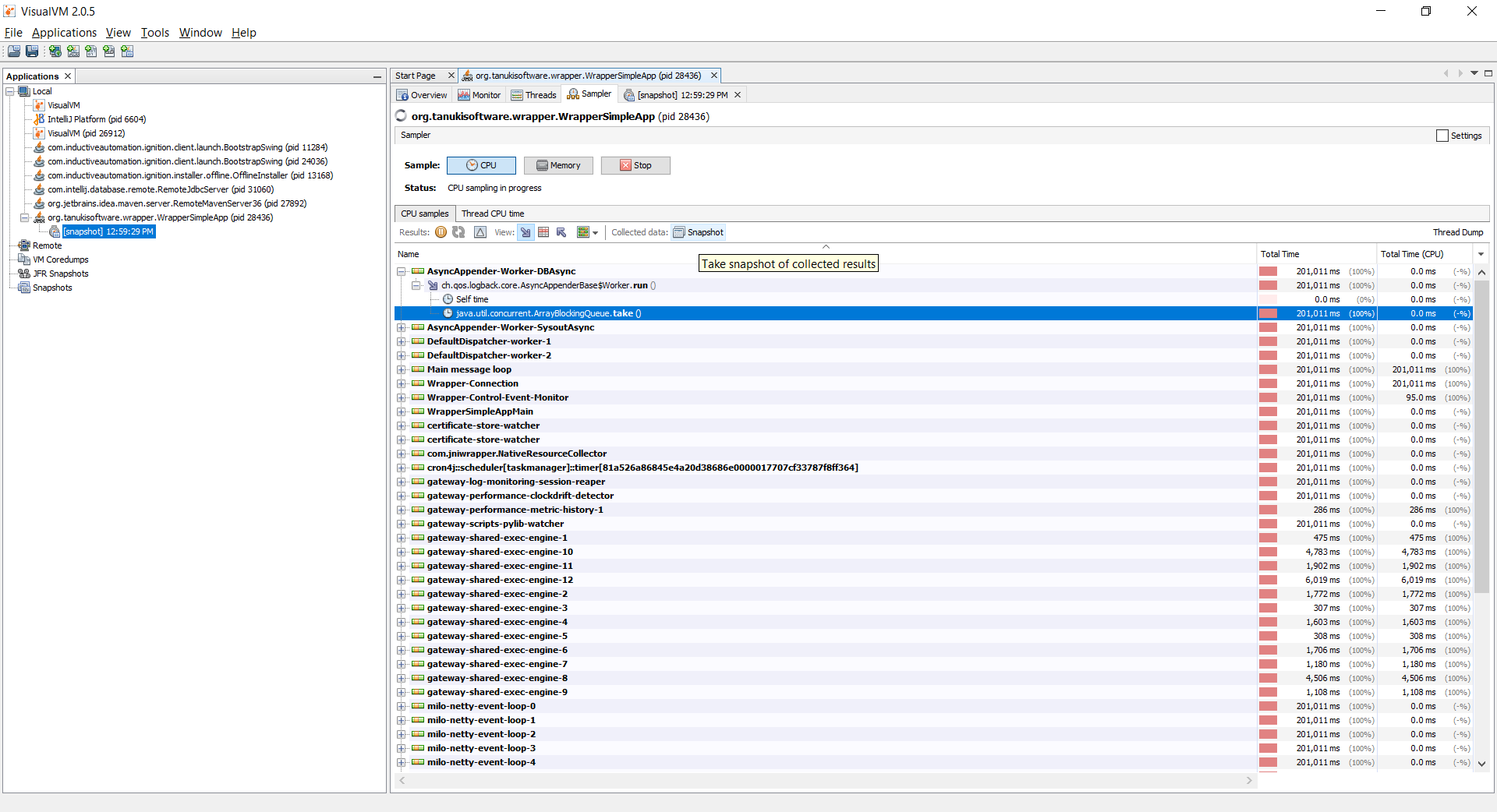Pause live results with orange pause icon
This screenshot has height=812, width=1497.
[x=441, y=232]
